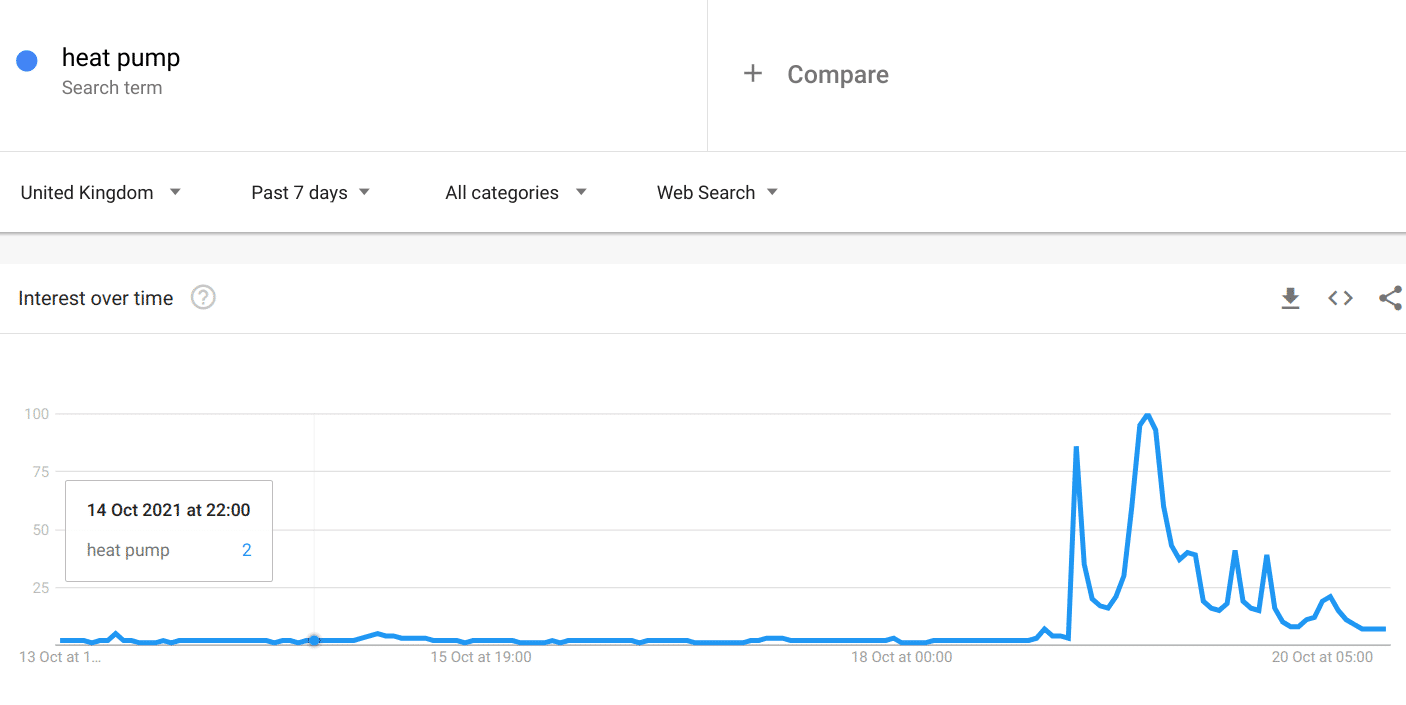Viewport: 1406px width, 705px height.
Task: Click the Interest over time heading
Action: point(96,298)
